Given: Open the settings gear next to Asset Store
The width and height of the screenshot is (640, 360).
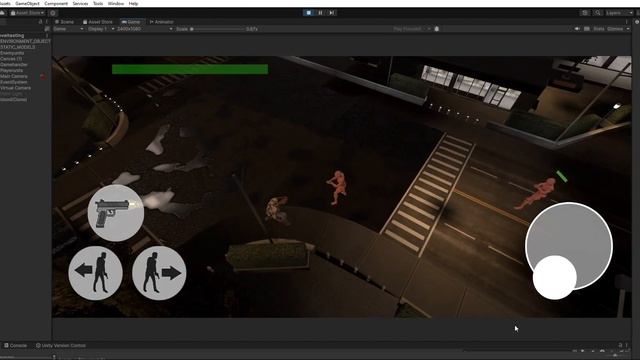Looking at the screenshot, I should coord(53,13).
